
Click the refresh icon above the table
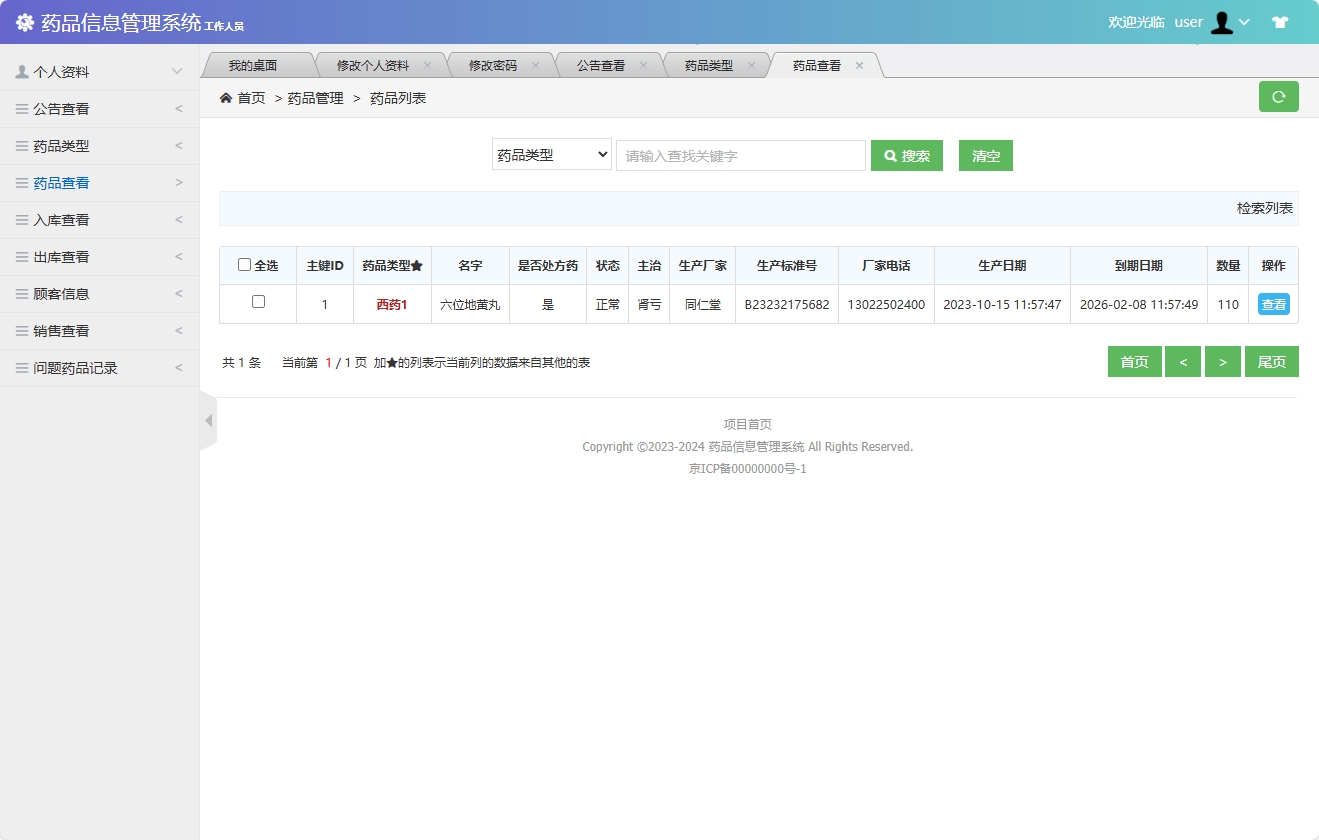1278,96
